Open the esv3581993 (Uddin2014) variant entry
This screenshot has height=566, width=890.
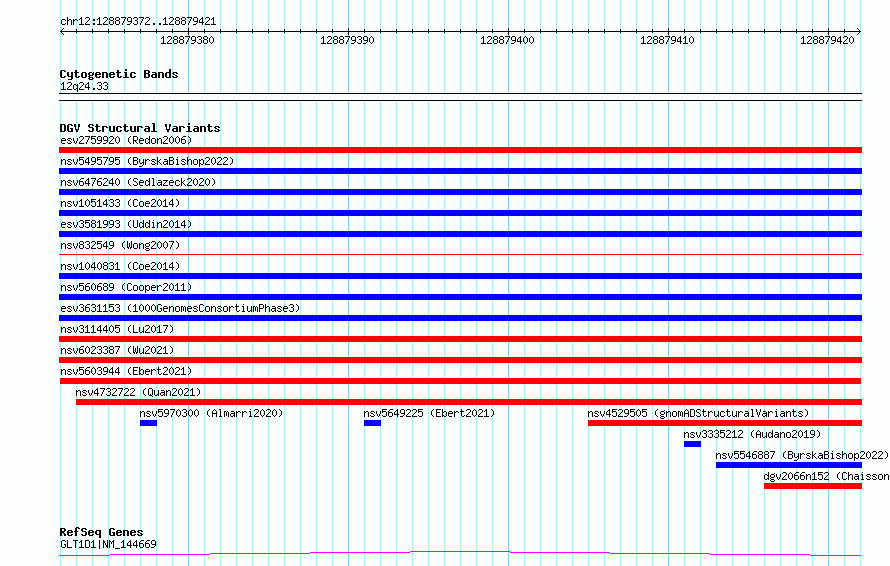(126, 224)
